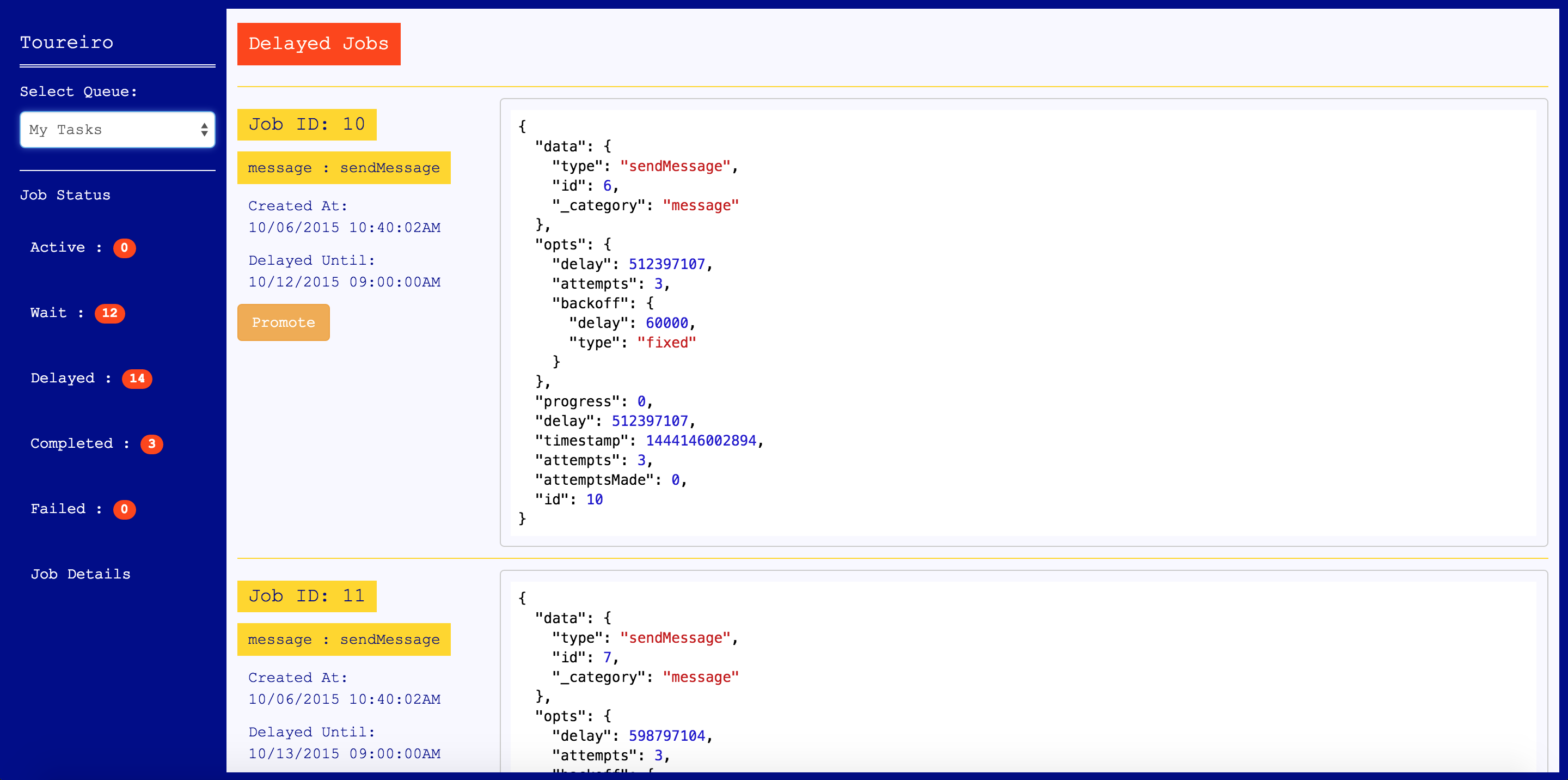View Completed jobs status

click(72, 443)
